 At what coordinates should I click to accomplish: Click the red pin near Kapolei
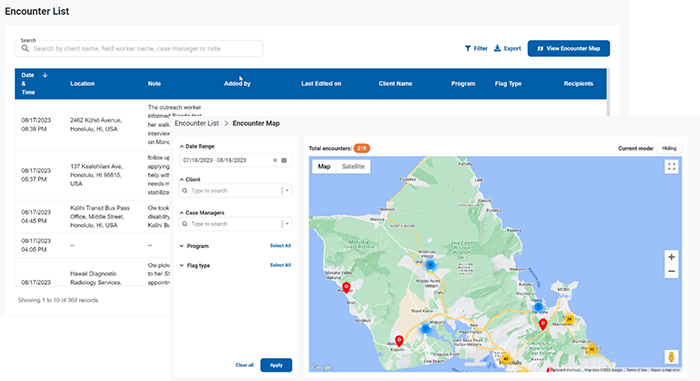coord(399,341)
